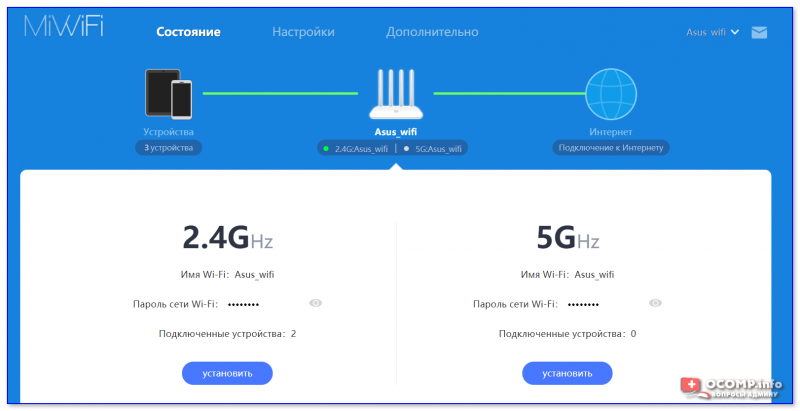
Task: Switch to the Состояние tab
Action: (x=188, y=32)
